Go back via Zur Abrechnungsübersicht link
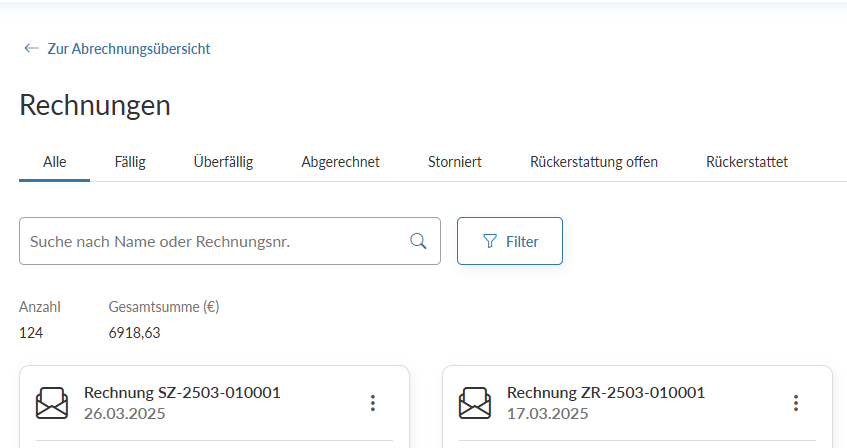Viewport: 847px width, 448px height. [117, 48]
